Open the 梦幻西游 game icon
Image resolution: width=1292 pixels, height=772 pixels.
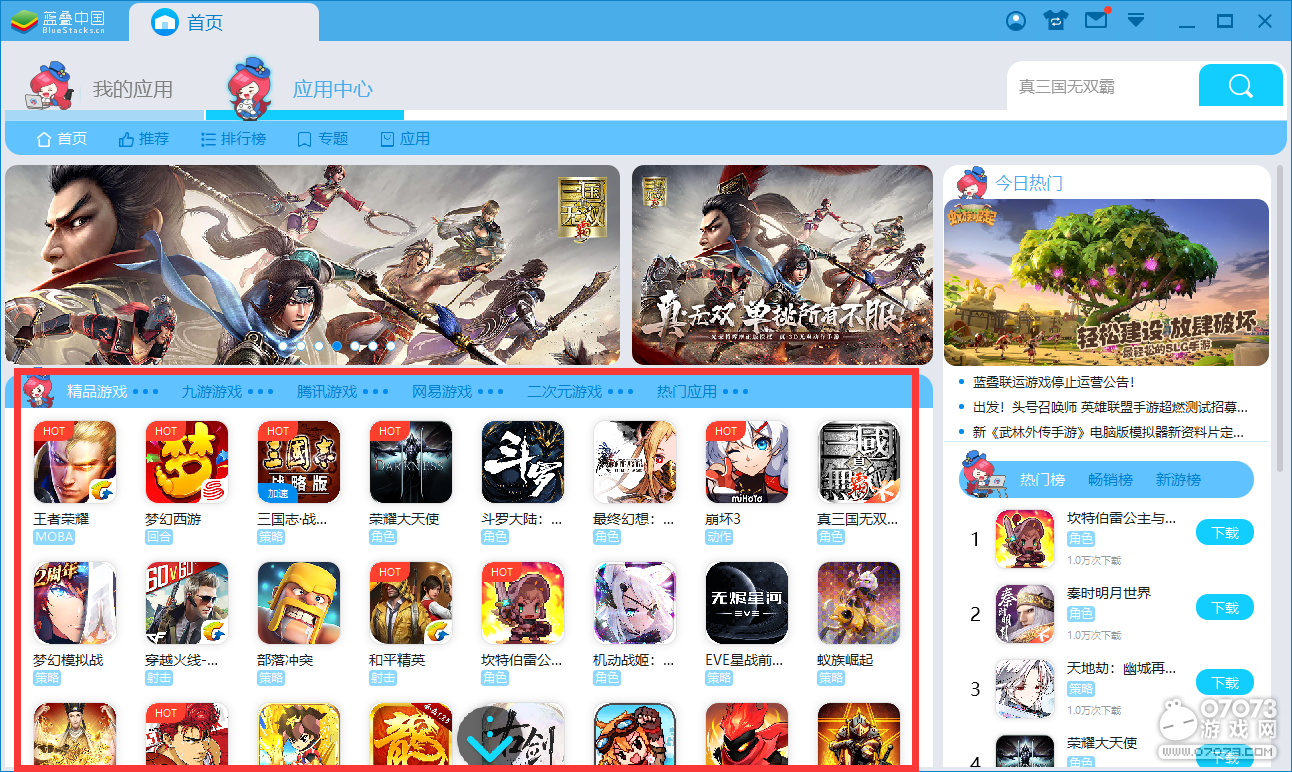(187, 462)
